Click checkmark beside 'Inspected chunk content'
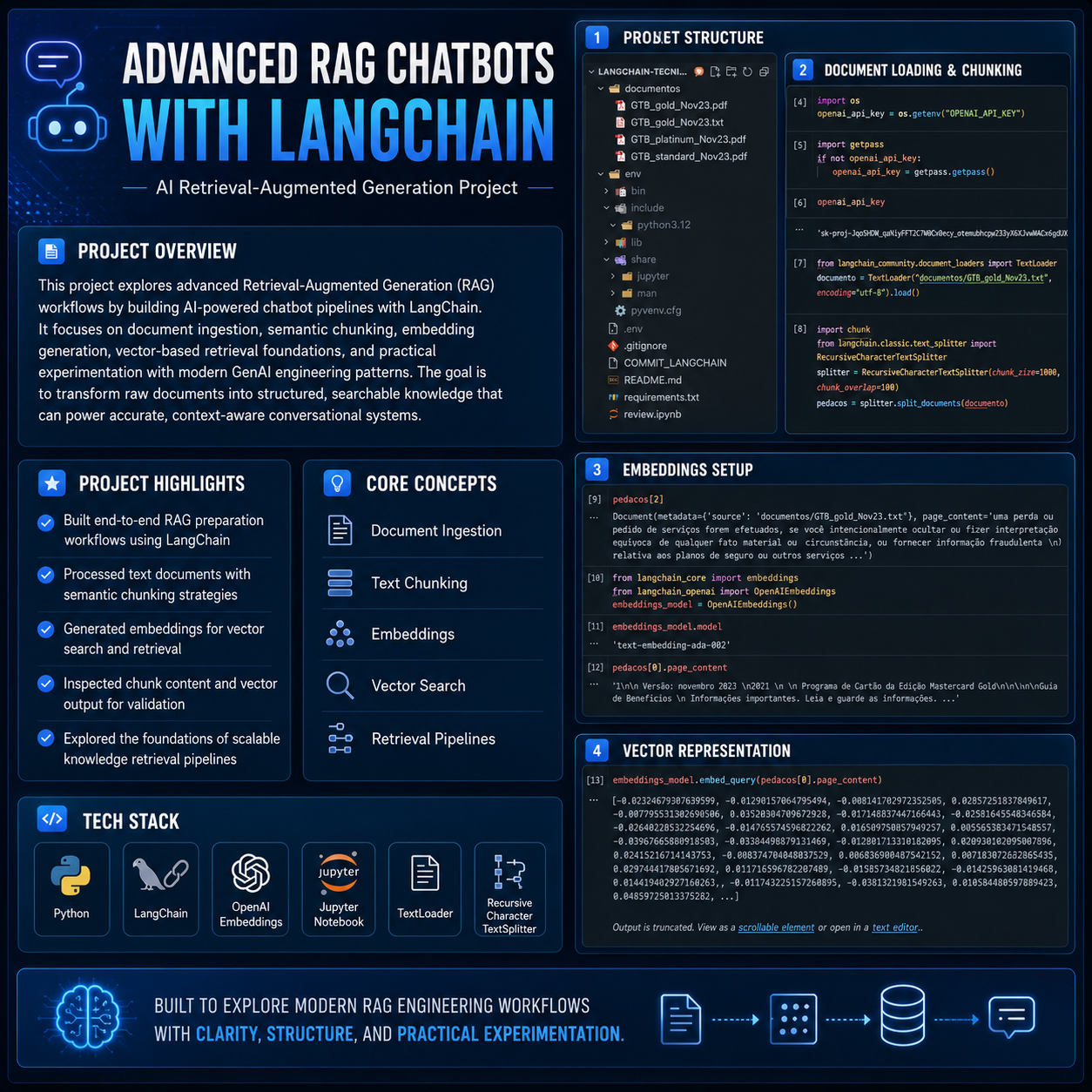The width and height of the screenshot is (1092, 1092). (46, 684)
